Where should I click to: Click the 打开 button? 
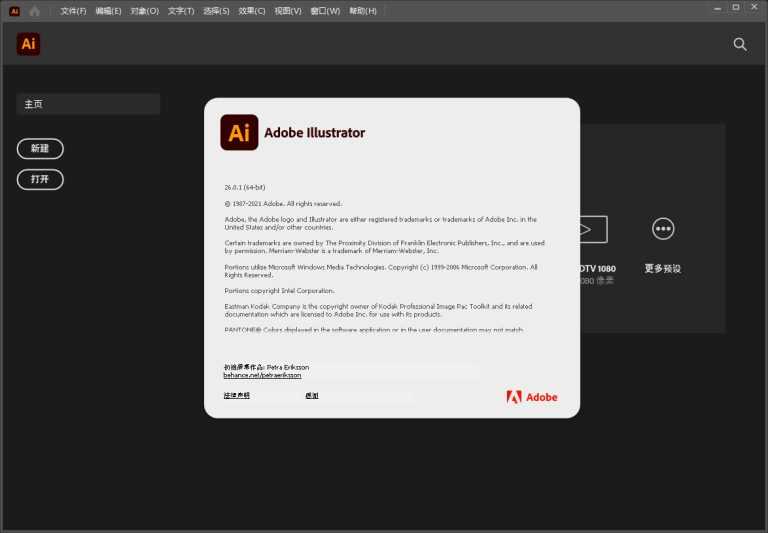coord(40,179)
